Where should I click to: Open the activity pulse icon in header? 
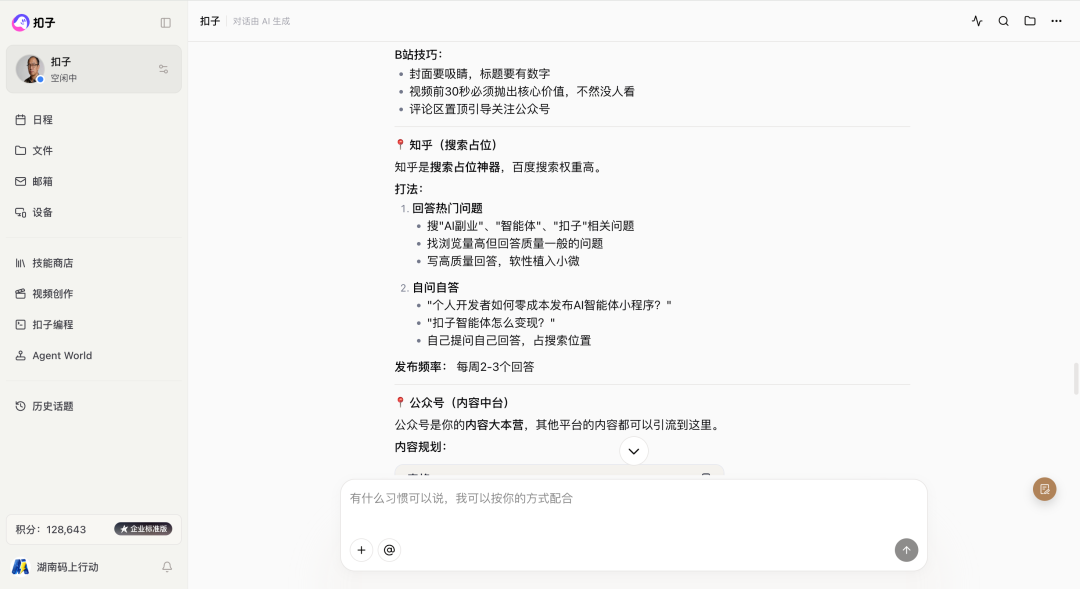(977, 21)
